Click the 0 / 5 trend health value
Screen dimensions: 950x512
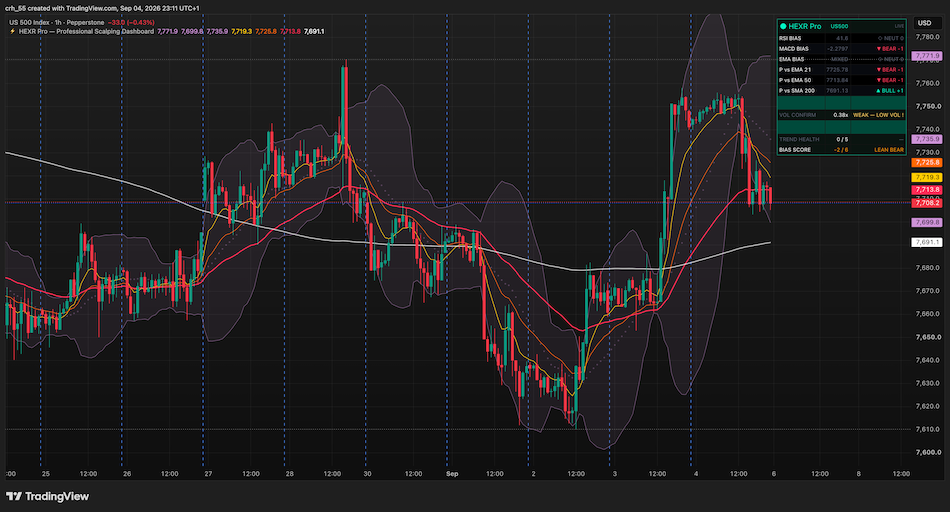[x=842, y=139]
